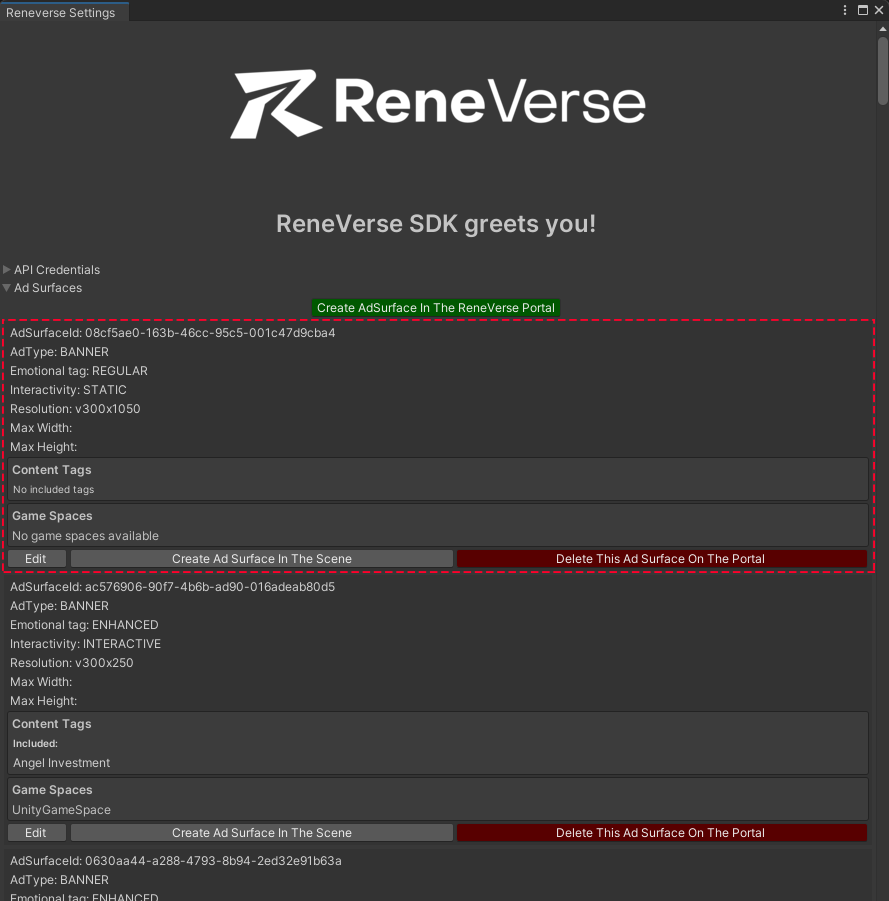Click the 'Included:' label under Content Tags
Viewport: 889px width, 901px height.
click(35, 744)
